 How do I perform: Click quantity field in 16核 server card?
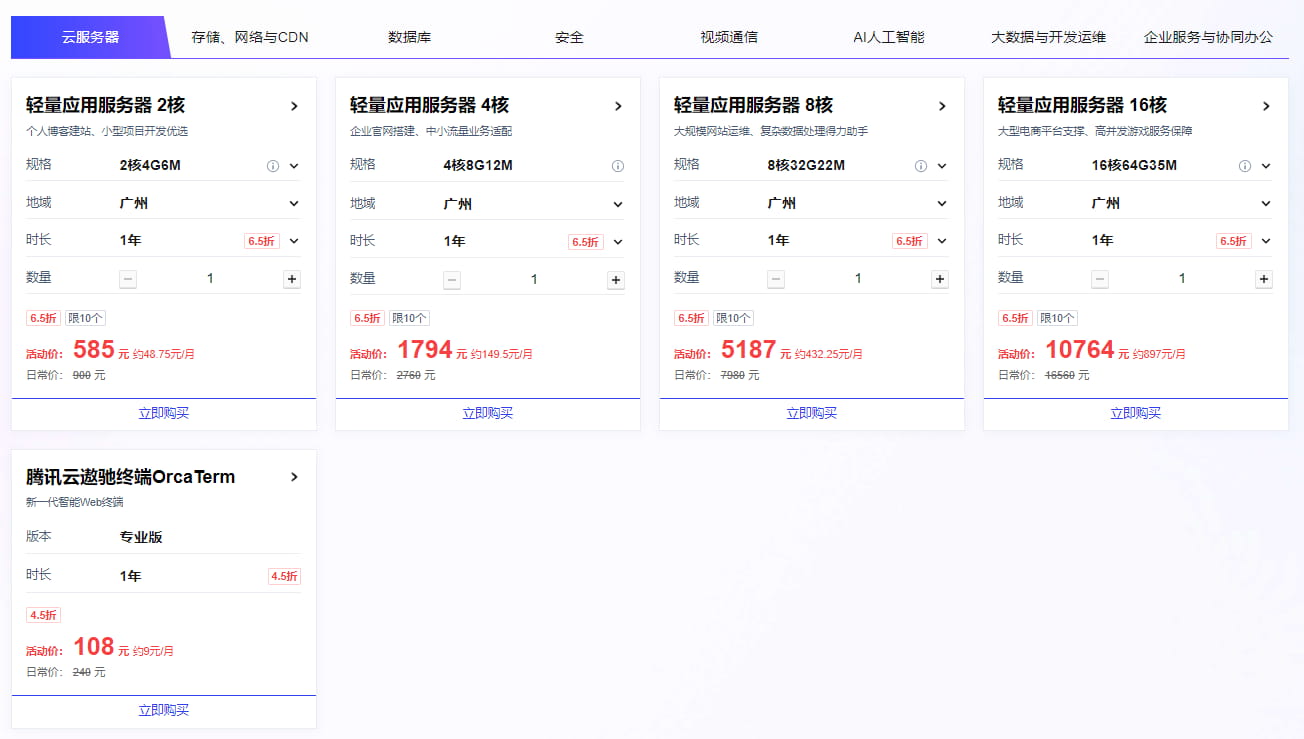[x=1181, y=279]
